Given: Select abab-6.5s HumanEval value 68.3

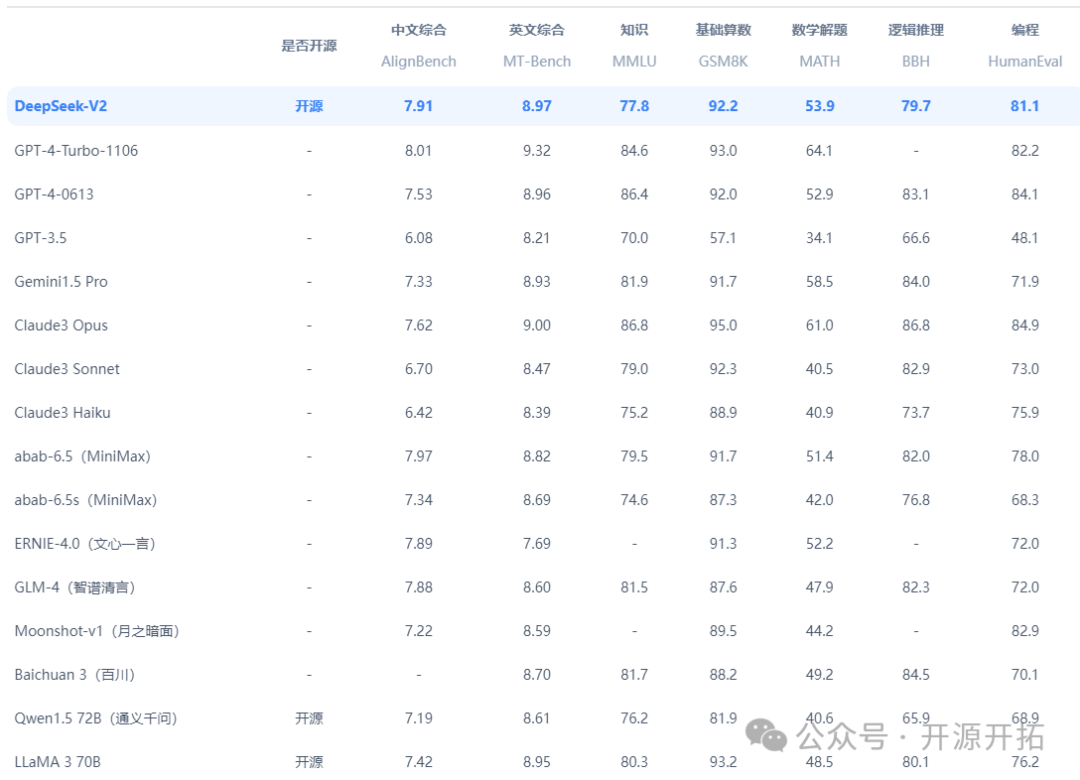Looking at the screenshot, I should [1025, 500].
